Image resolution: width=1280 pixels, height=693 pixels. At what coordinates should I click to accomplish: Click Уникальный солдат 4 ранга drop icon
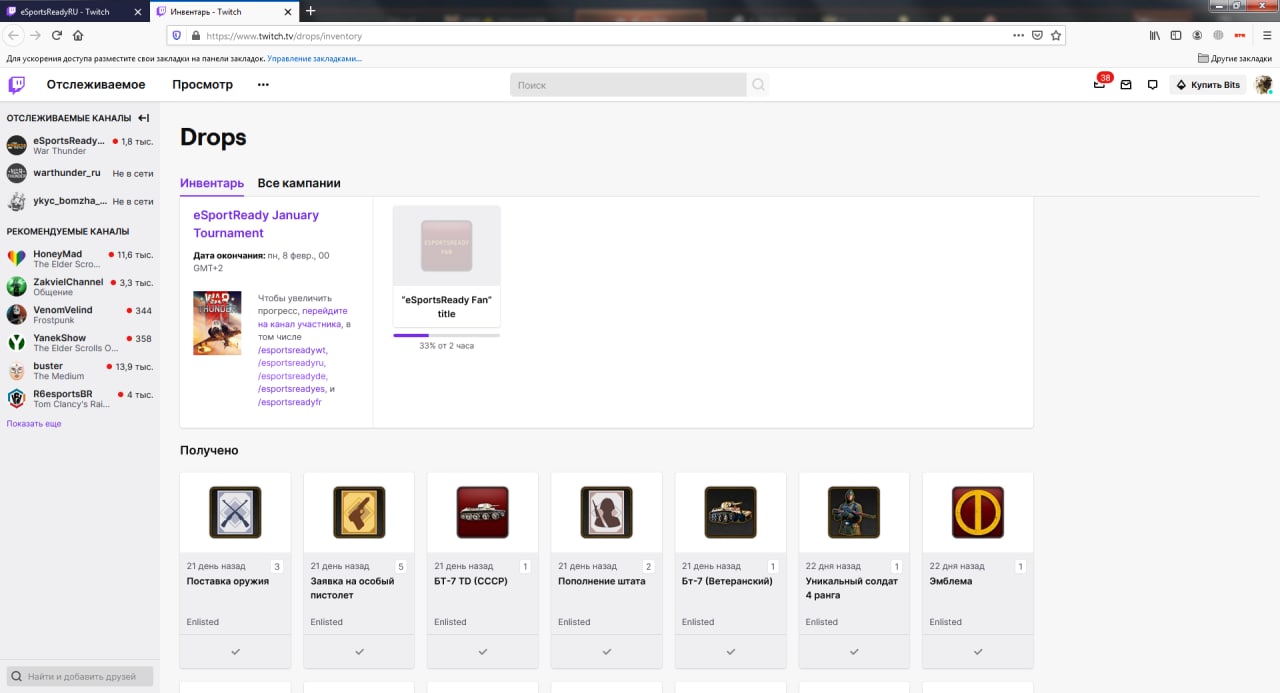(x=854, y=513)
